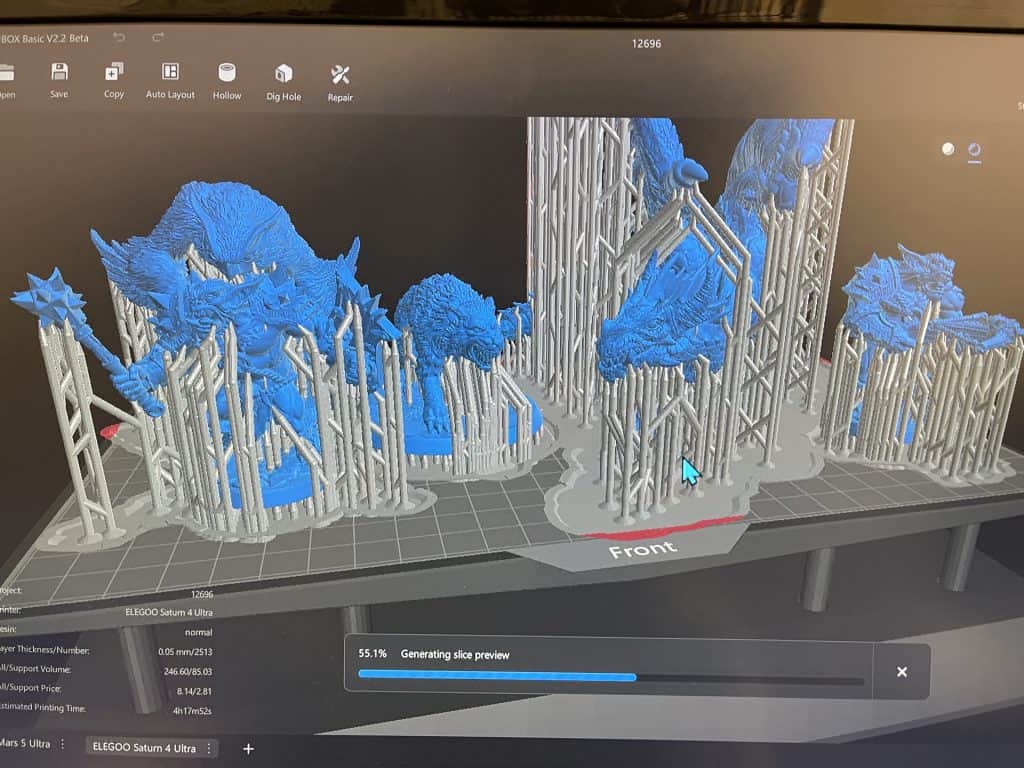
Task: Undo the last action
Action: 119,37
